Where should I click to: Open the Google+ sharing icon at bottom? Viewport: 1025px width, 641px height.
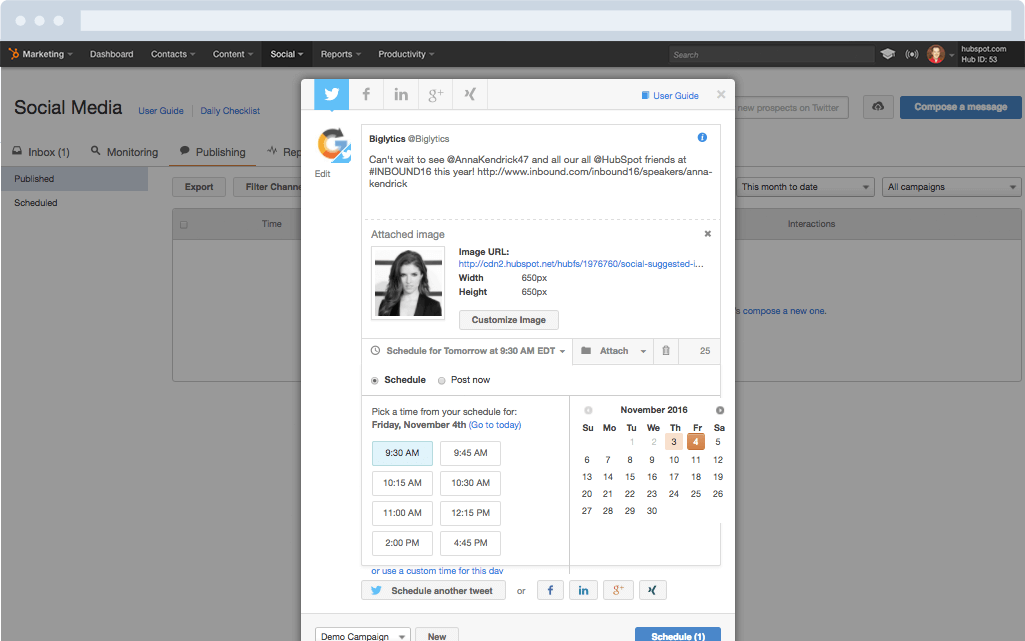tap(618, 590)
